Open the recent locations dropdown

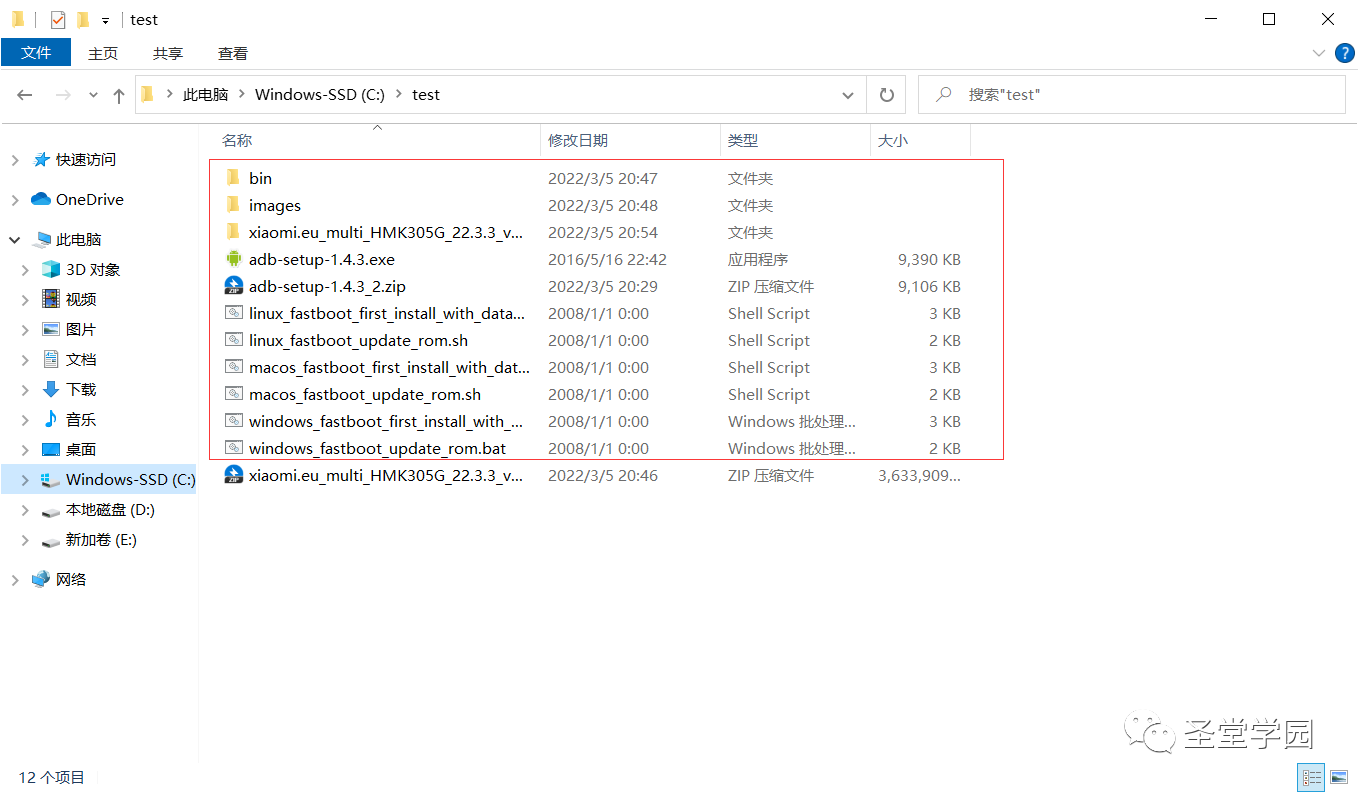click(94, 95)
